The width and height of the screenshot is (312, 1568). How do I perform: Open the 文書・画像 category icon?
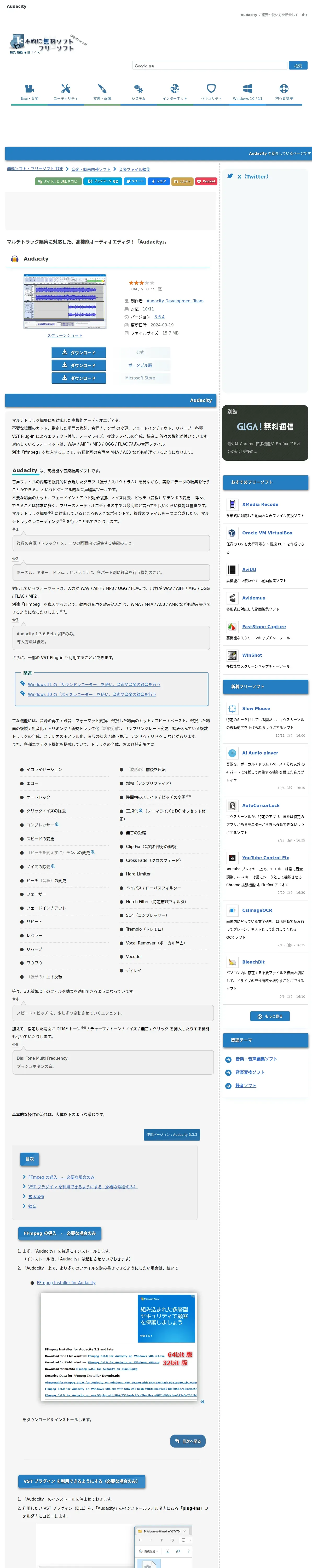102,88
